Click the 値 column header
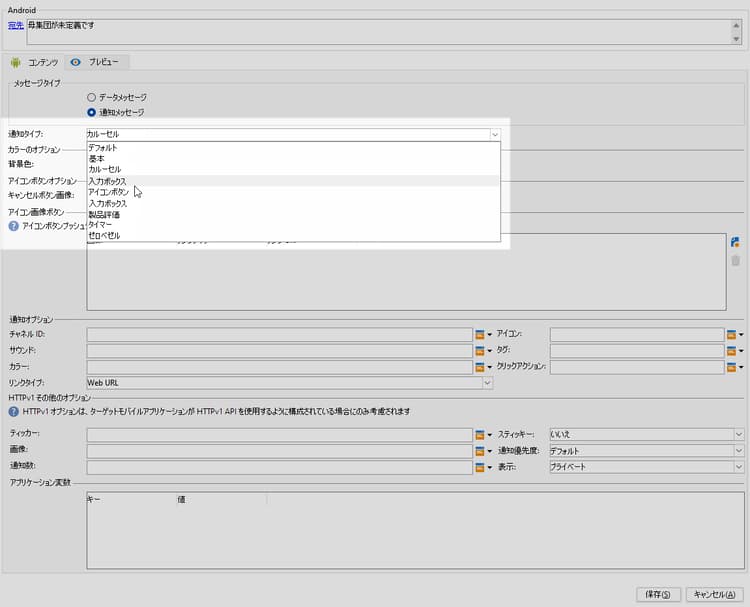This screenshot has width=750, height=607. [x=221, y=499]
